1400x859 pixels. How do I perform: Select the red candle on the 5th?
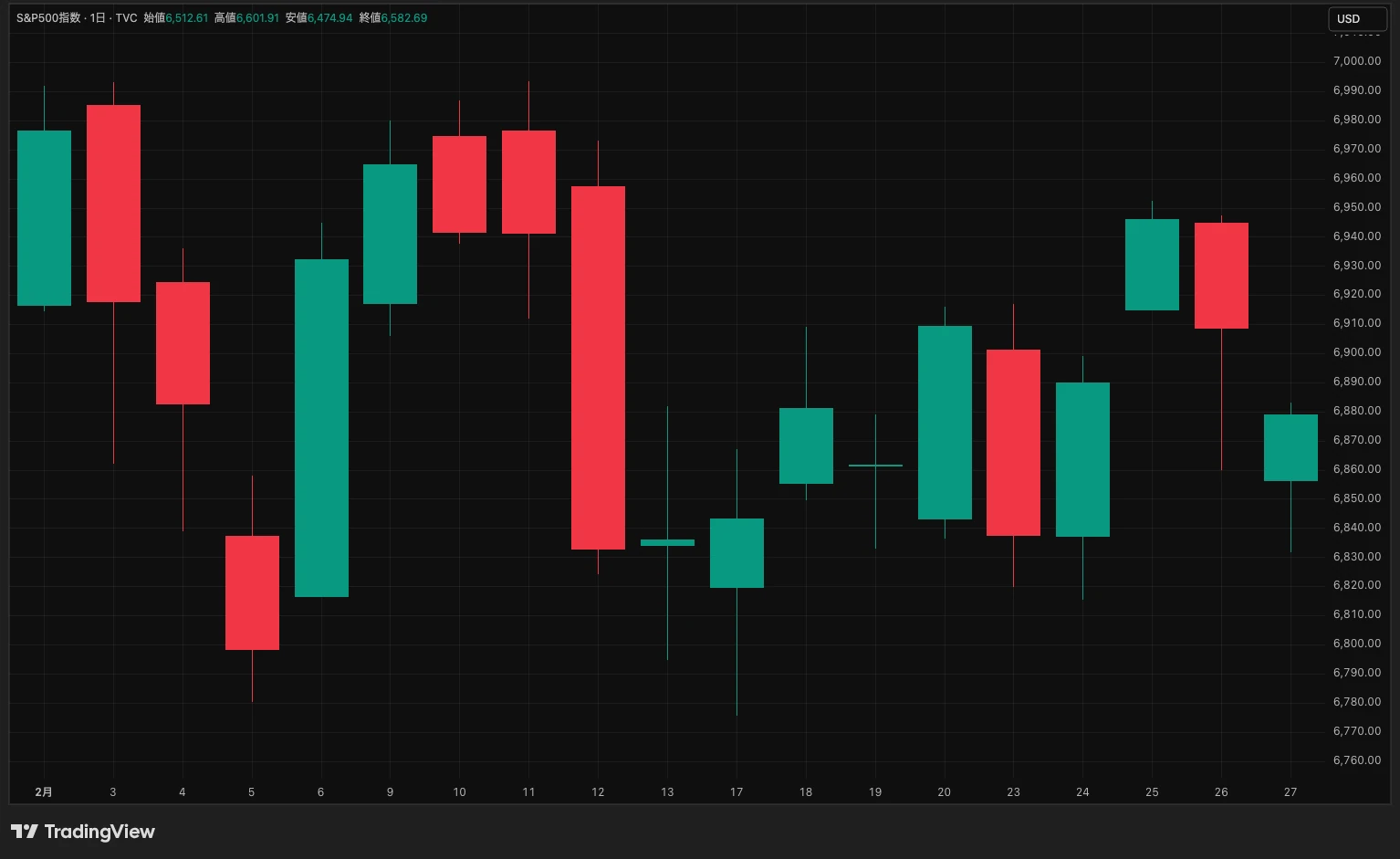252,592
